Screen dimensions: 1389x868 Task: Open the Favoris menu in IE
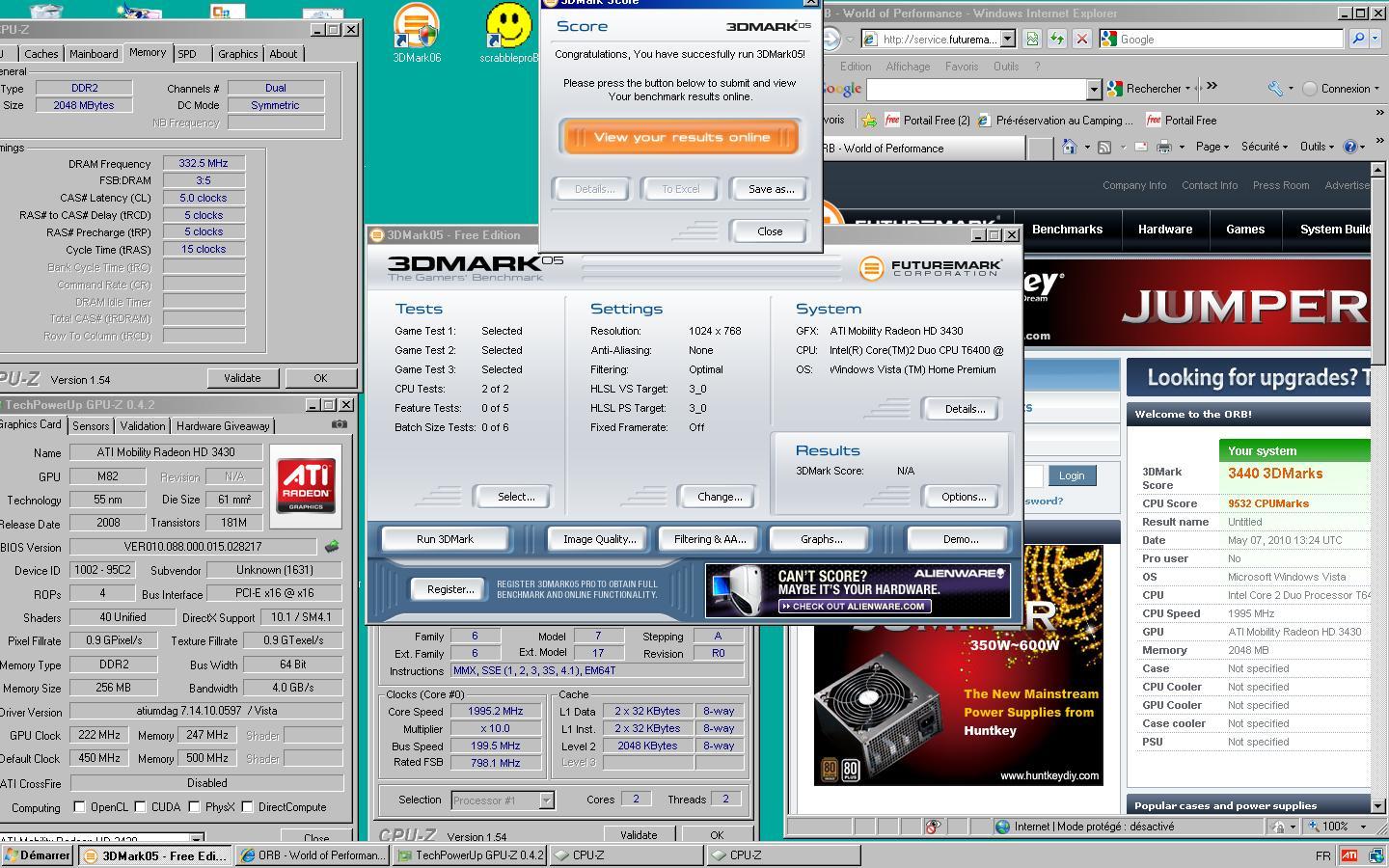pyautogui.click(x=961, y=67)
